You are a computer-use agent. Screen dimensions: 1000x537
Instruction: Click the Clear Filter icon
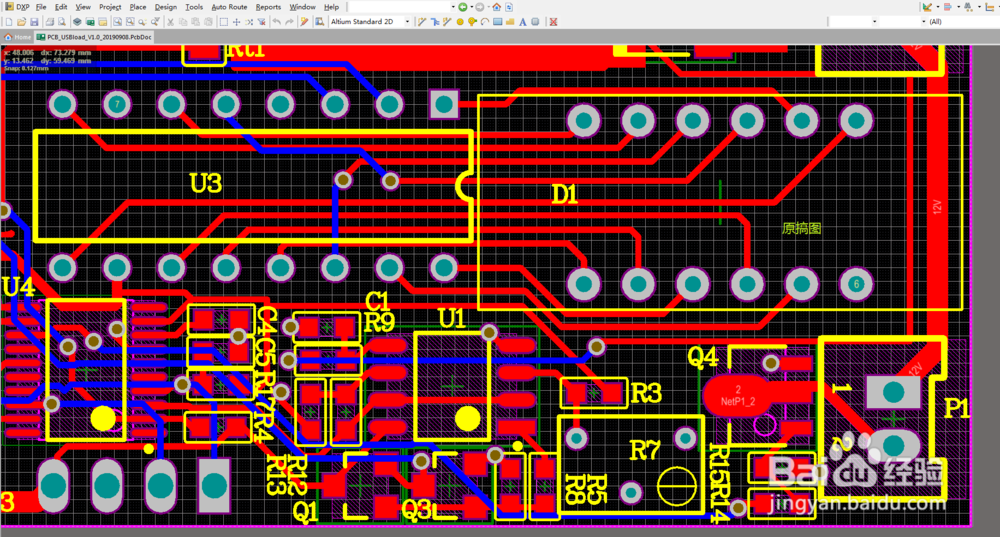(x=261, y=22)
